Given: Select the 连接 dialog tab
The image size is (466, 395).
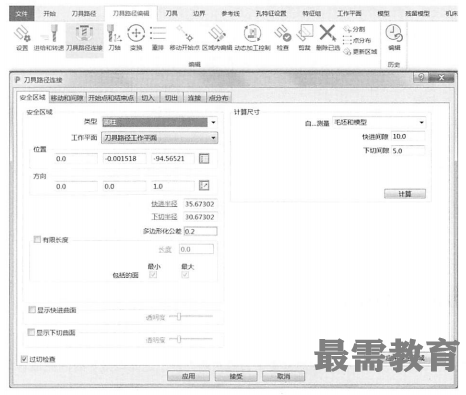Looking at the screenshot, I should [x=194, y=98].
